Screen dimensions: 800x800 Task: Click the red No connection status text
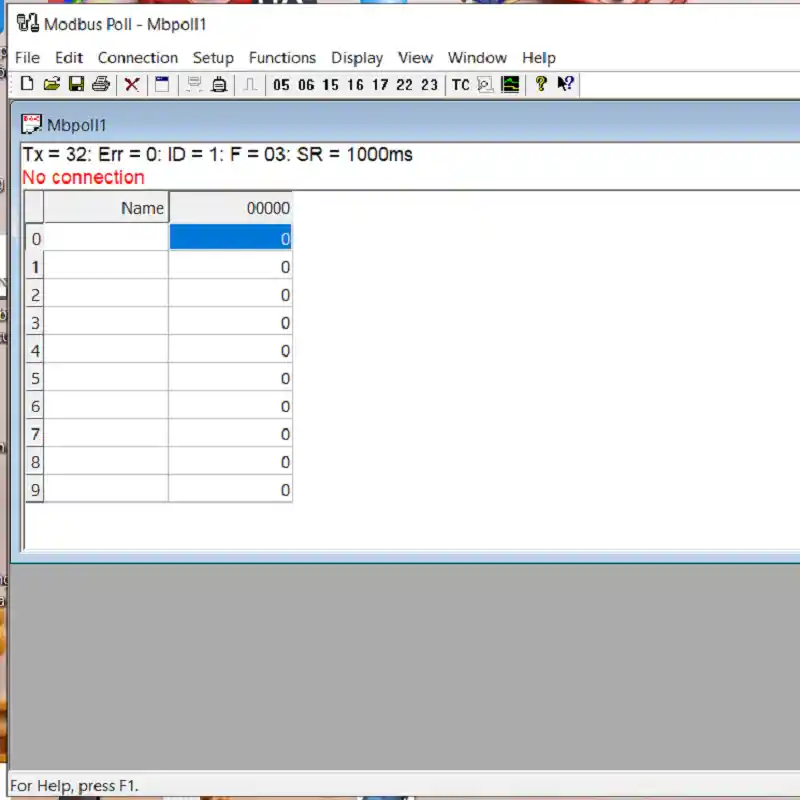point(84,177)
